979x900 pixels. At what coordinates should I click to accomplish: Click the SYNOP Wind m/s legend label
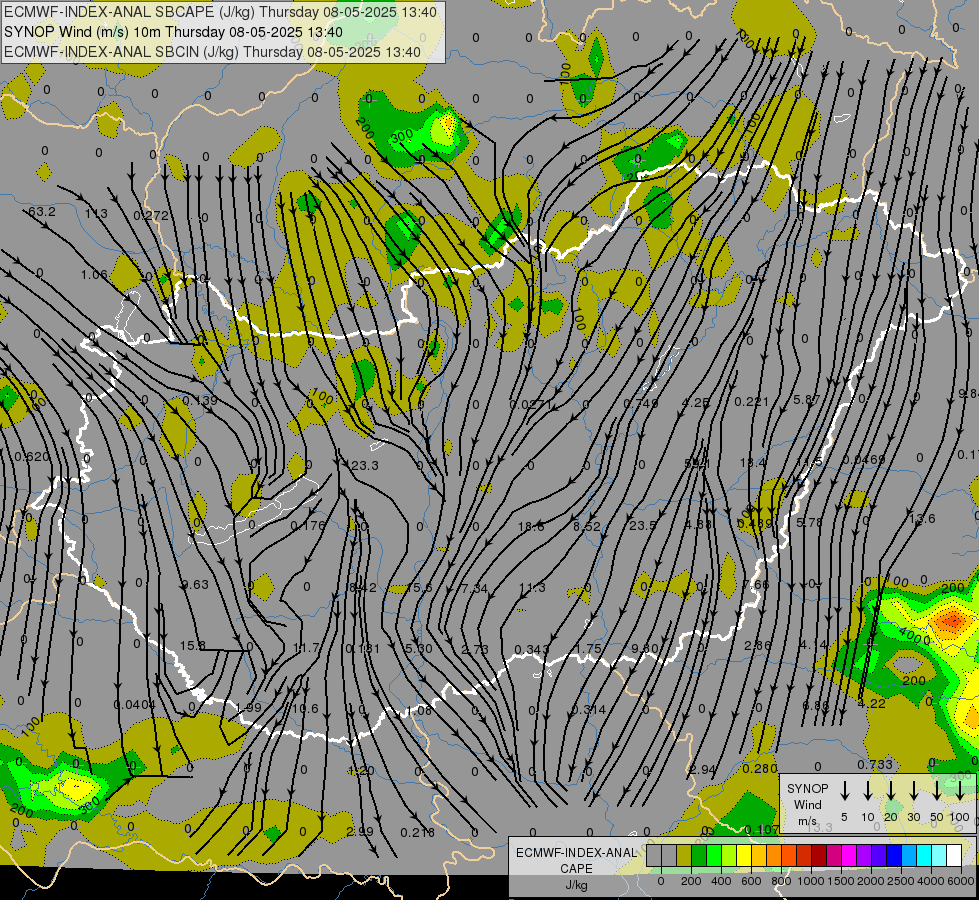pyautogui.click(x=807, y=804)
